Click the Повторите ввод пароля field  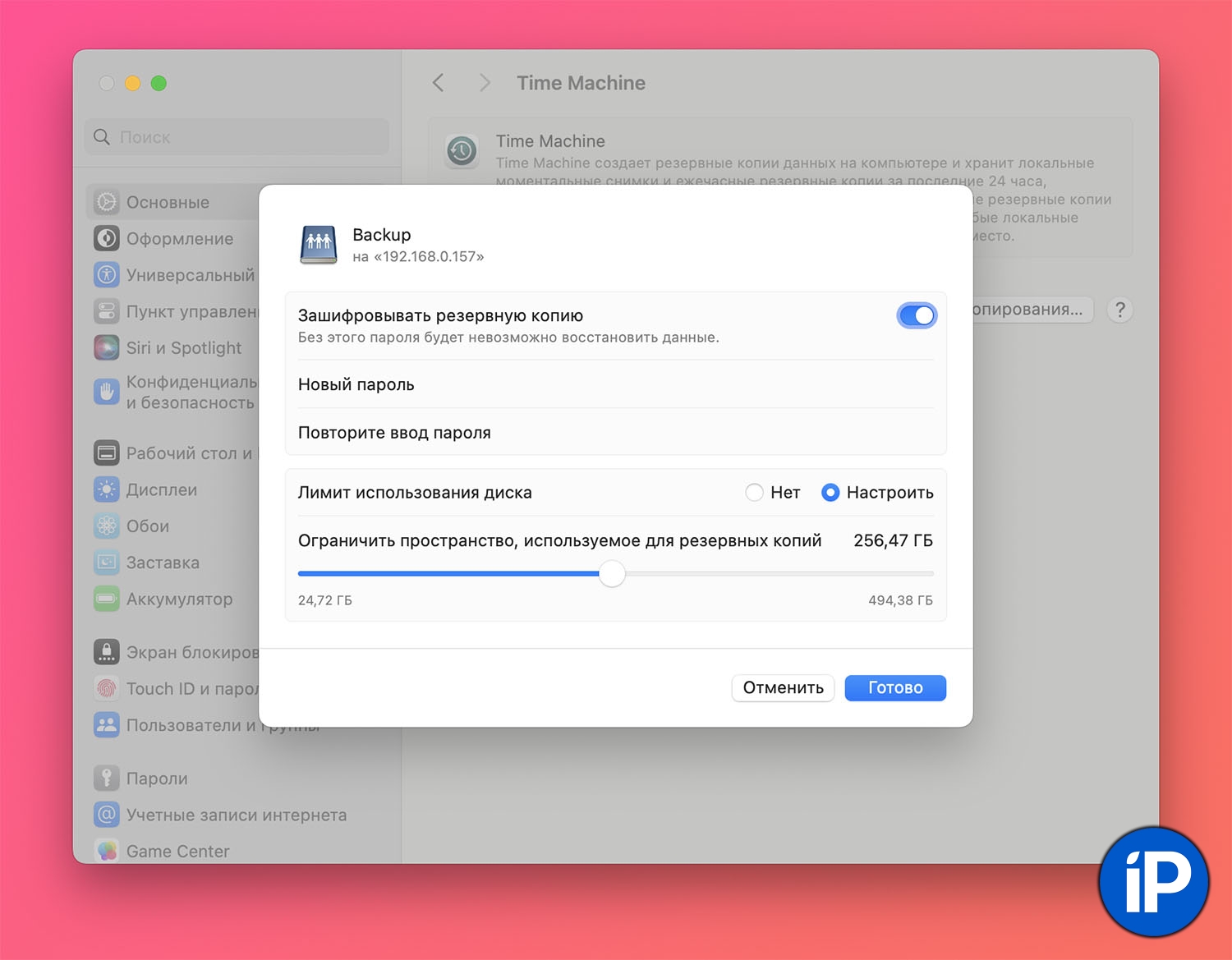click(616, 432)
